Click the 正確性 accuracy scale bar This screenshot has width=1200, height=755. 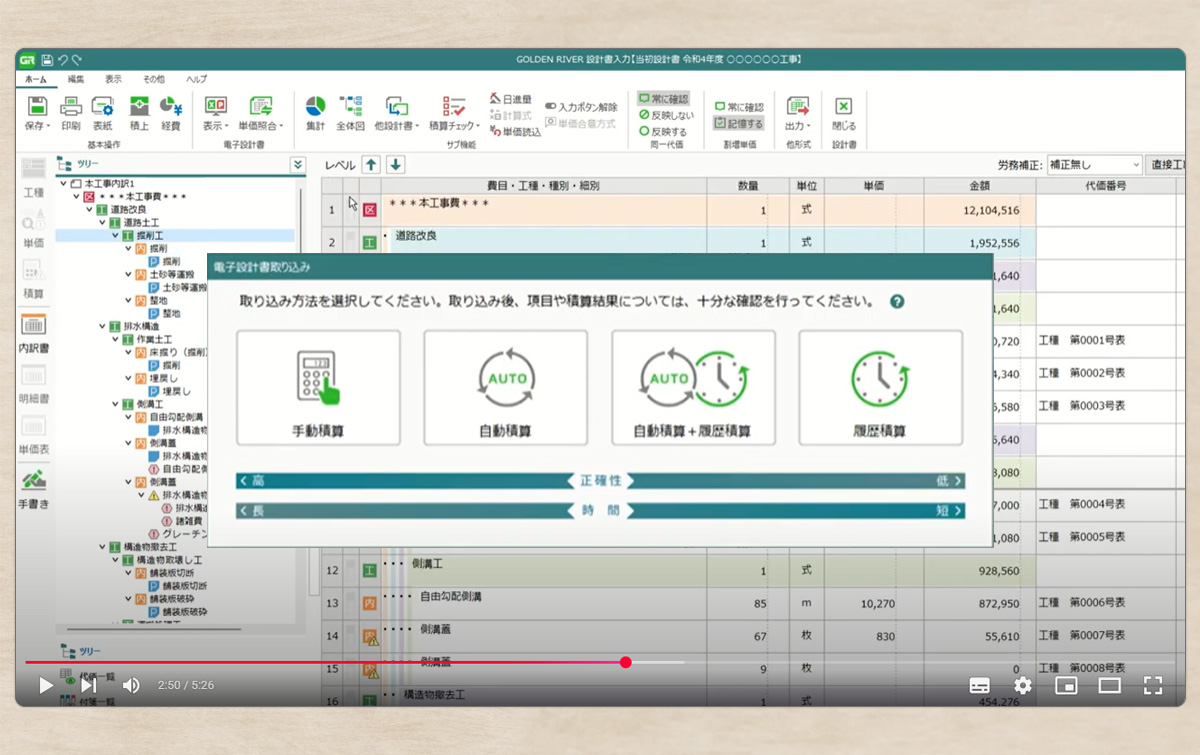(x=601, y=481)
